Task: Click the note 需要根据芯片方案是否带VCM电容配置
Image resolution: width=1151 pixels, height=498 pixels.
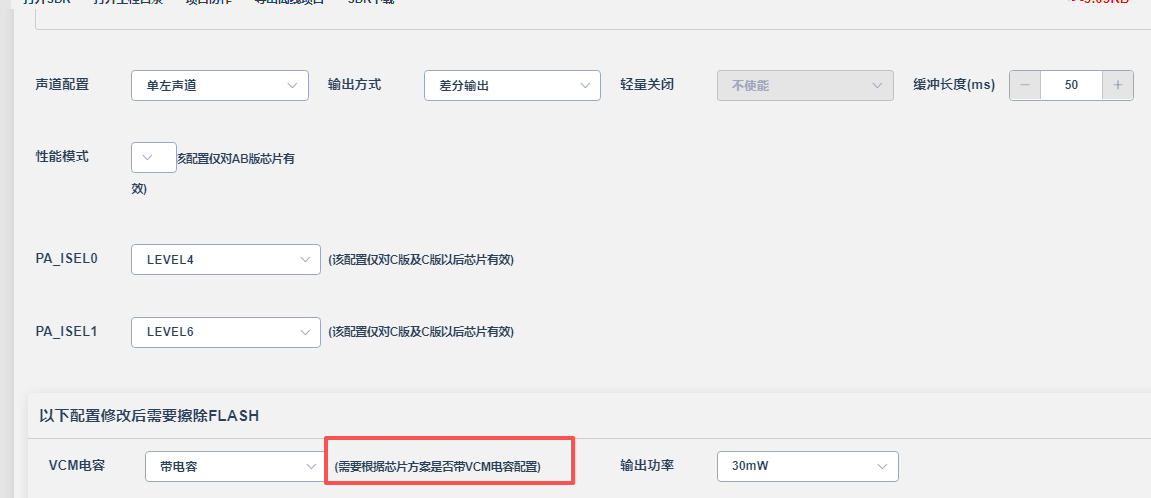Action: [437, 467]
